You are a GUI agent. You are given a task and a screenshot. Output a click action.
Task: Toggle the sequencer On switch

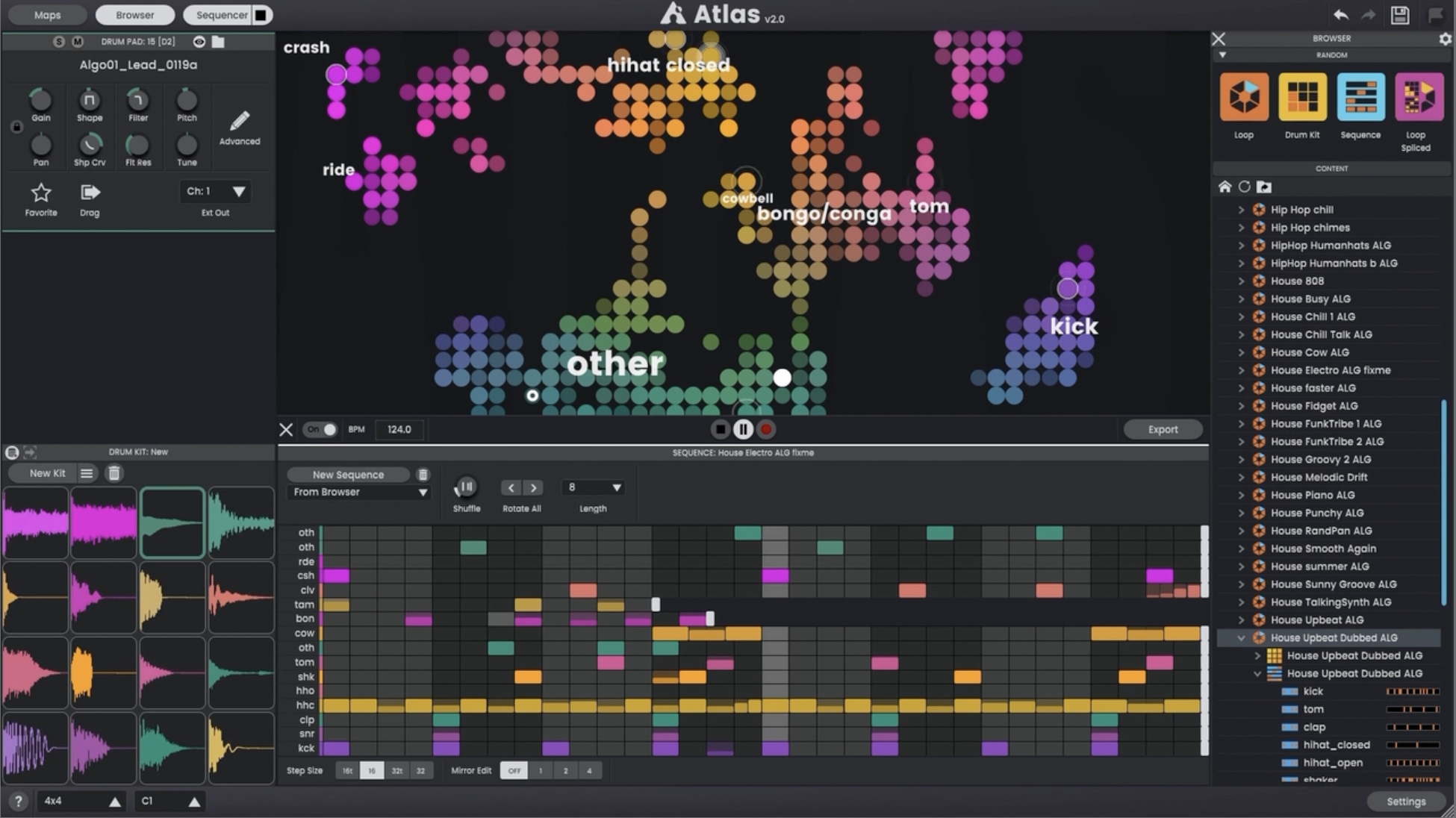[x=321, y=429]
